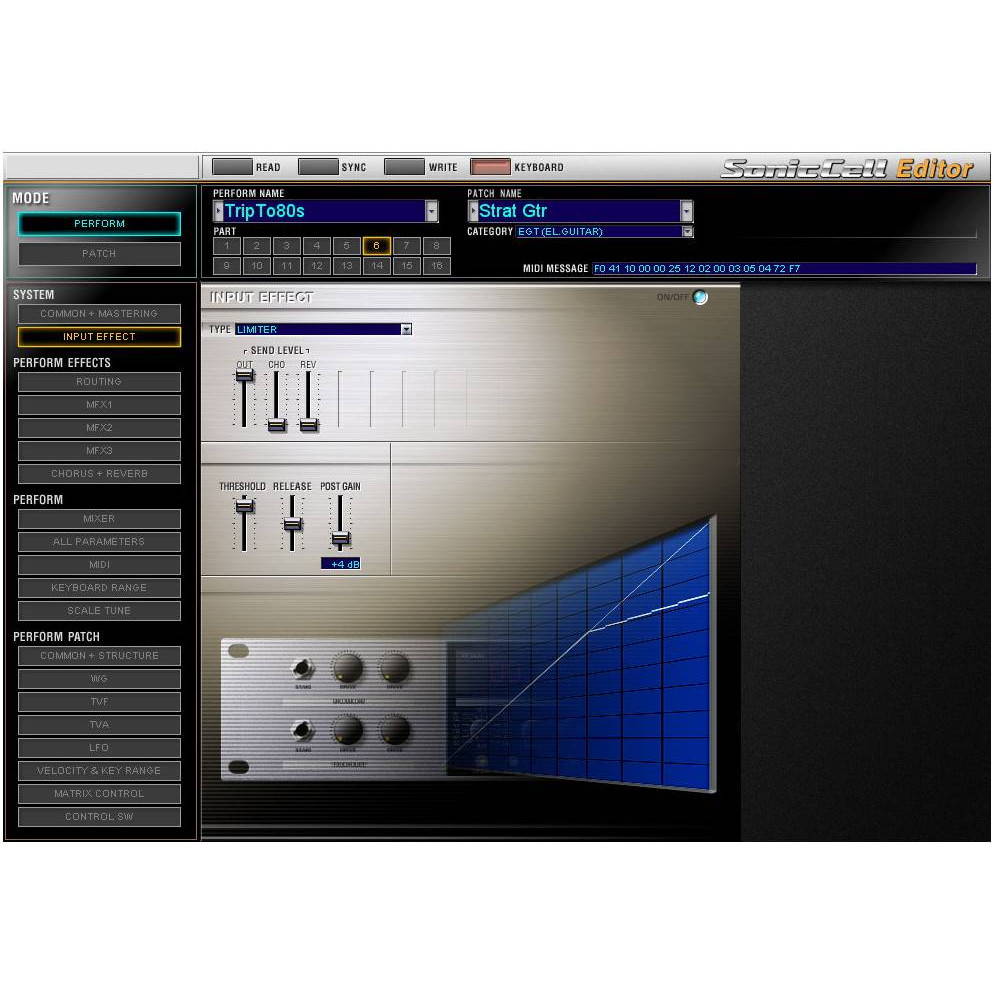Select part 9
This screenshot has width=994, height=994.
(227, 266)
